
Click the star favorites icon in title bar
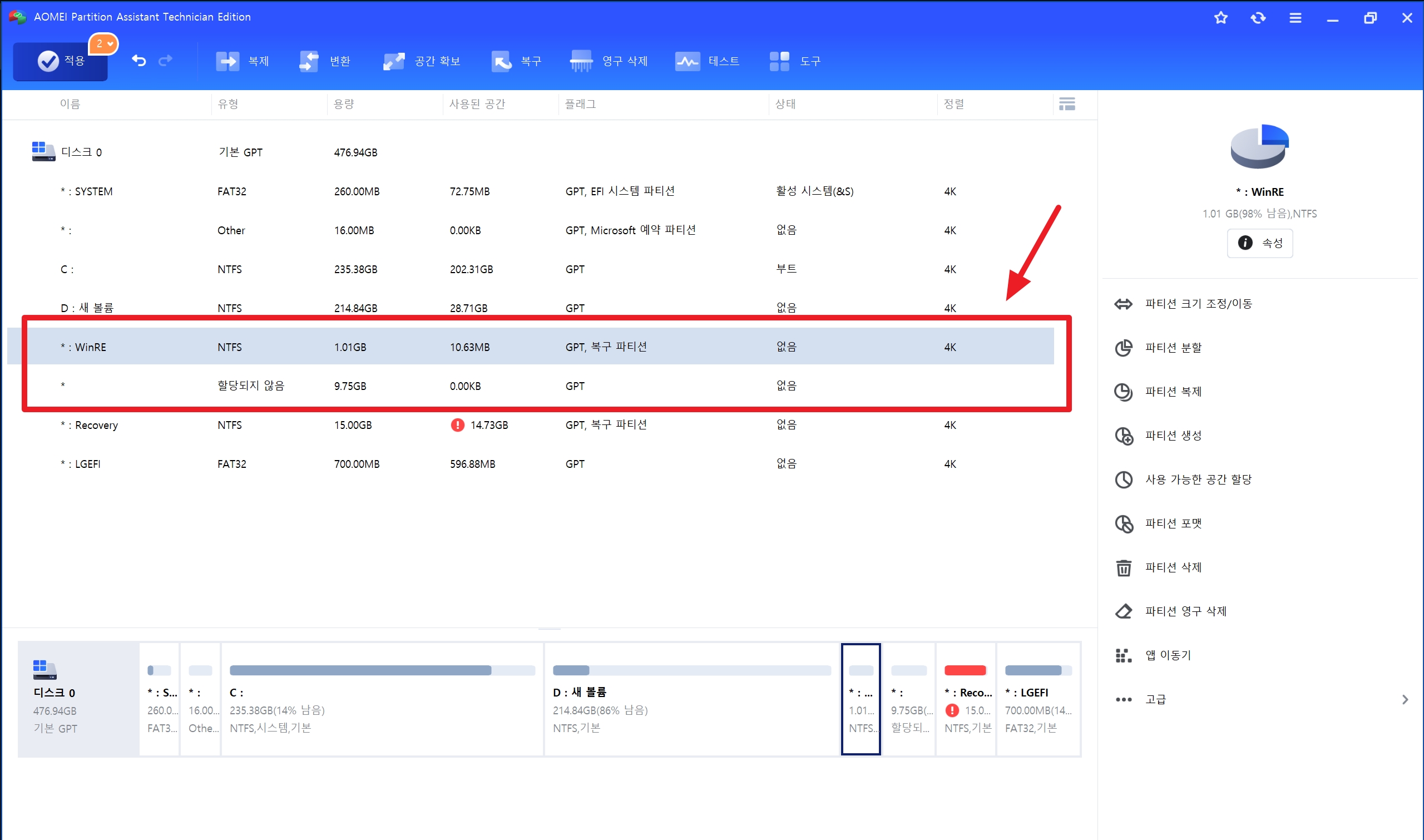[1221, 18]
